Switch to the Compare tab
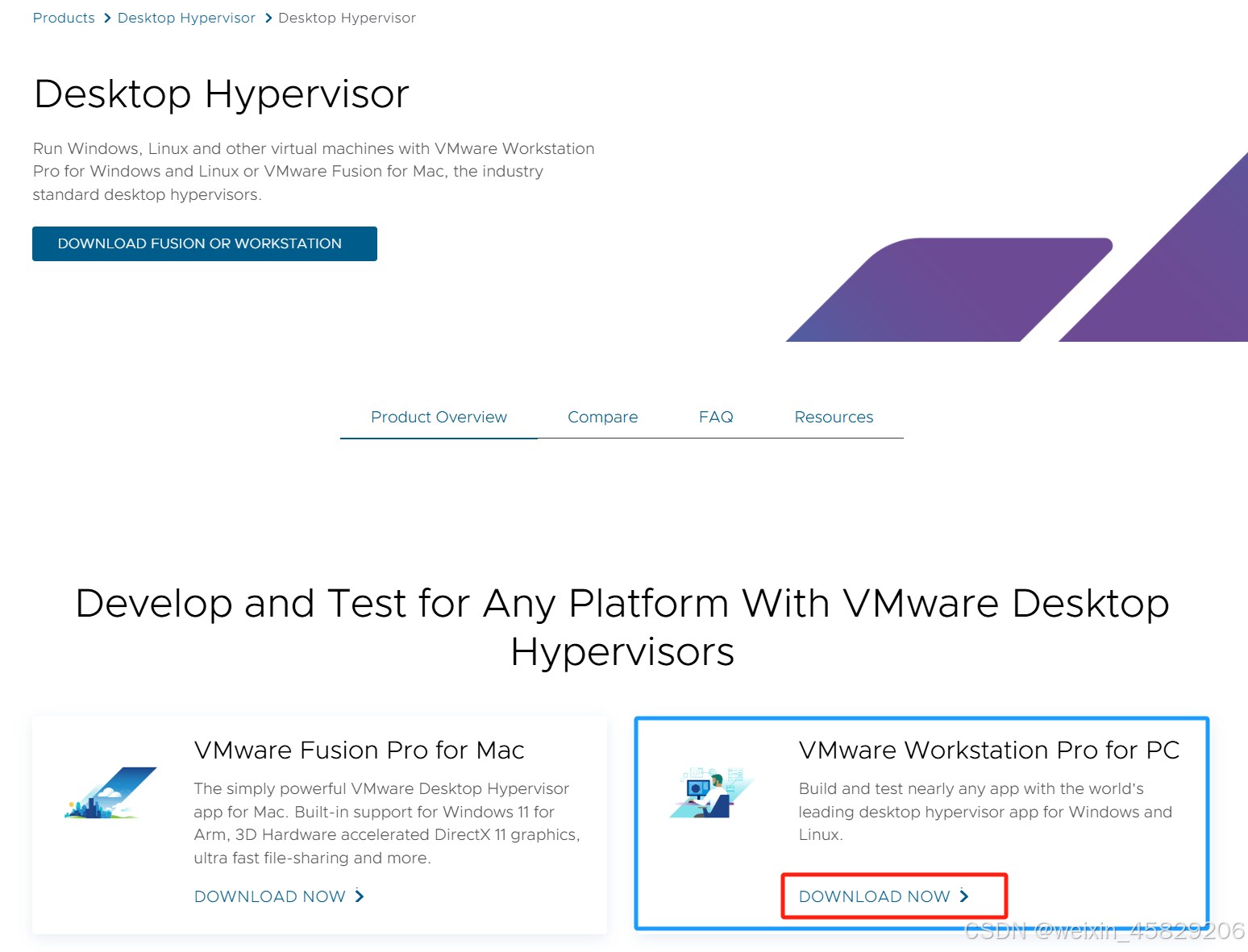Viewport: 1248px width, 952px height. tap(602, 417)
